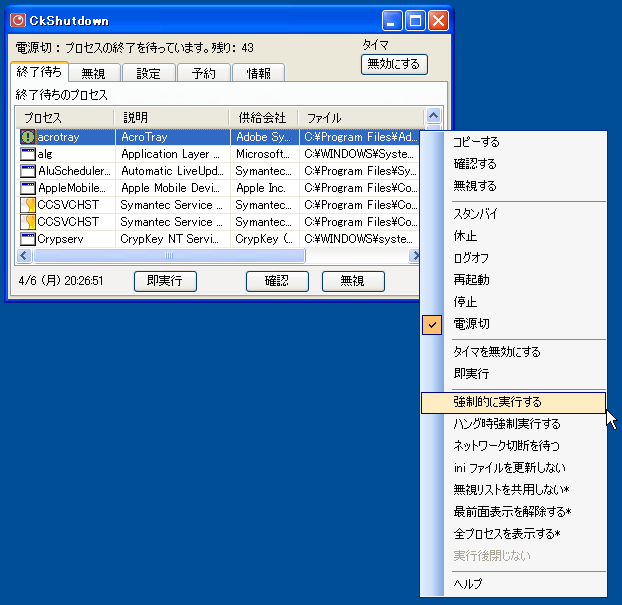The image size is (622, 605).
Task: Sort by the 供給会社 column header
Action: (263, 118)
